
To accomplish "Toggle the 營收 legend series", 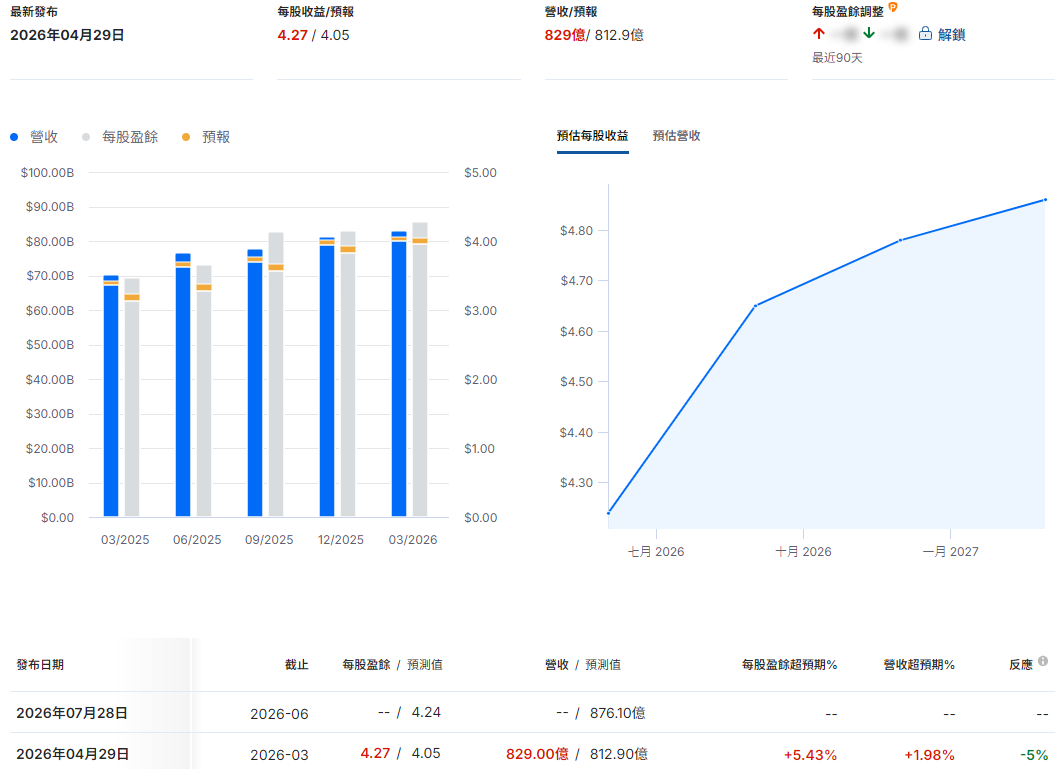I will click(x=34, y=137).
